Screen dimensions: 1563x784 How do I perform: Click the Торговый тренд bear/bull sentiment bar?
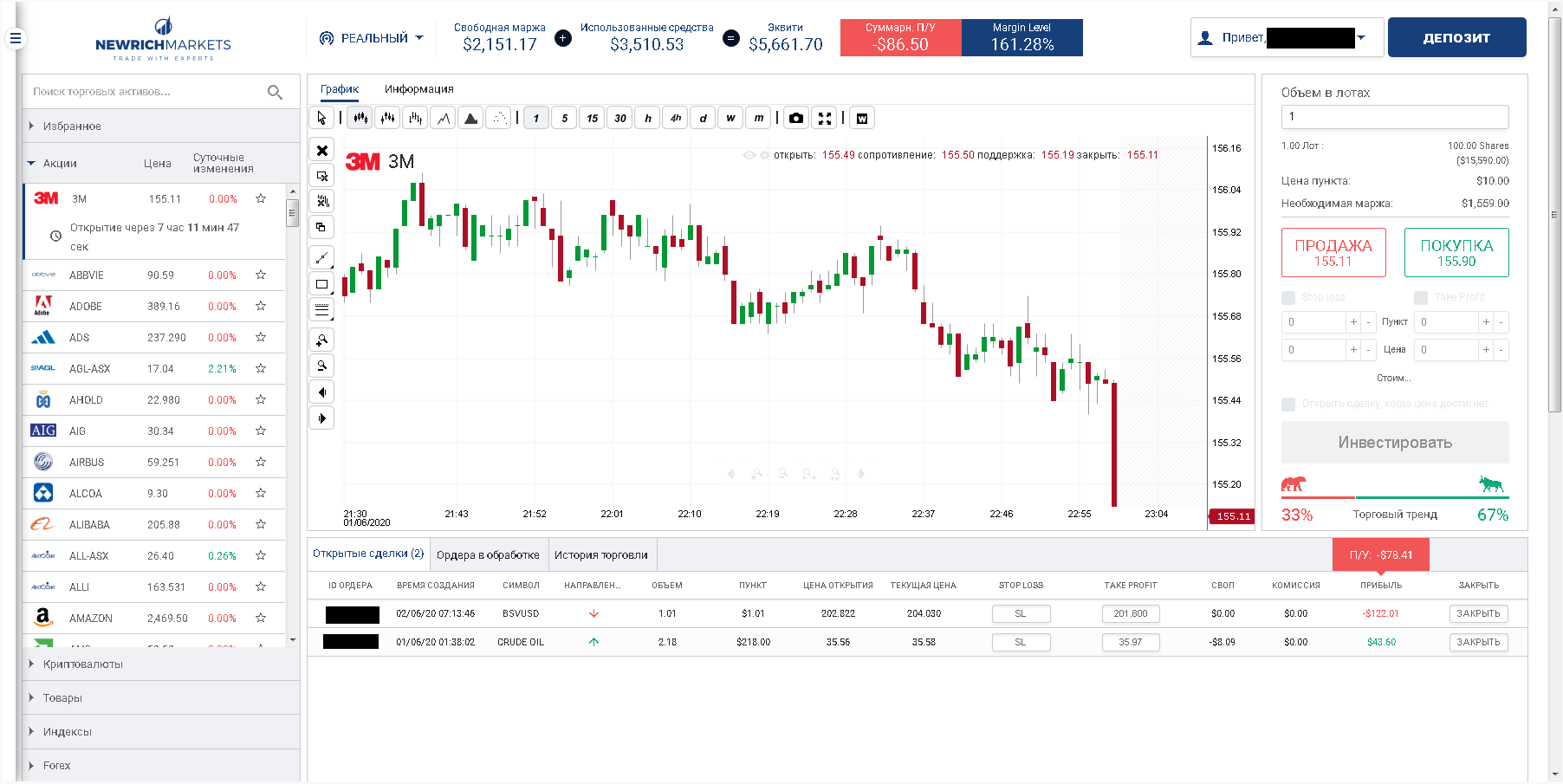1395,497
